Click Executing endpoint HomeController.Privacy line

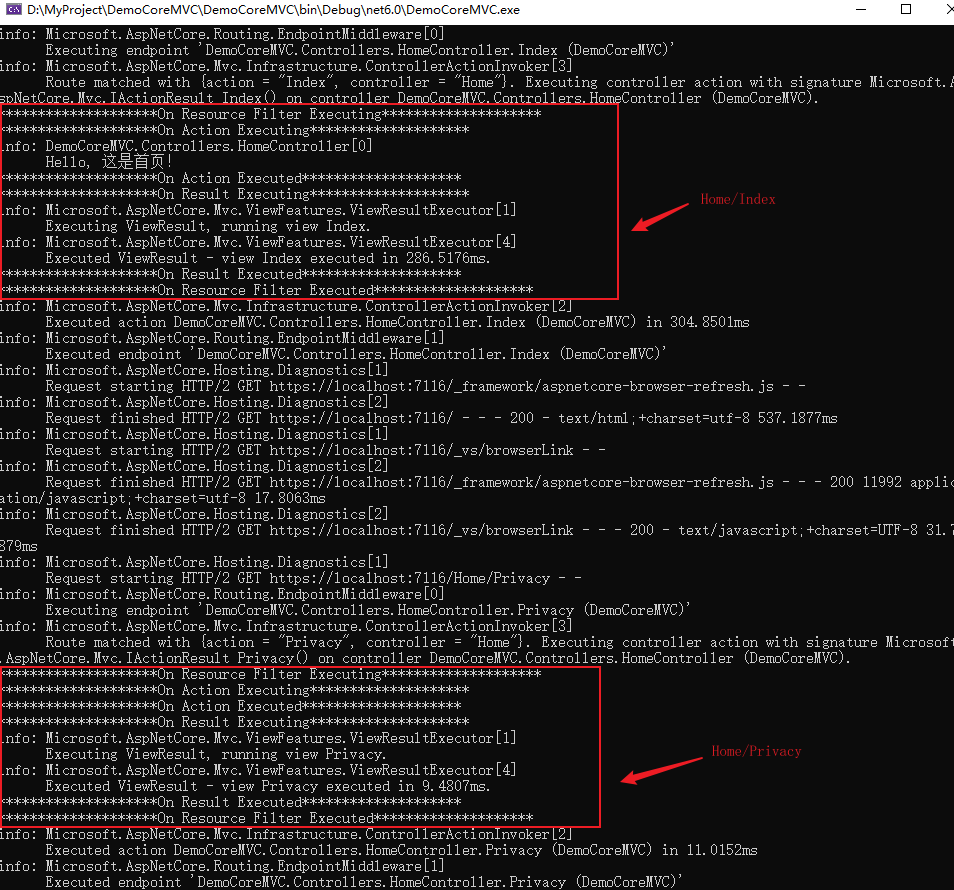pyautogui.click(x=368, y=610)
